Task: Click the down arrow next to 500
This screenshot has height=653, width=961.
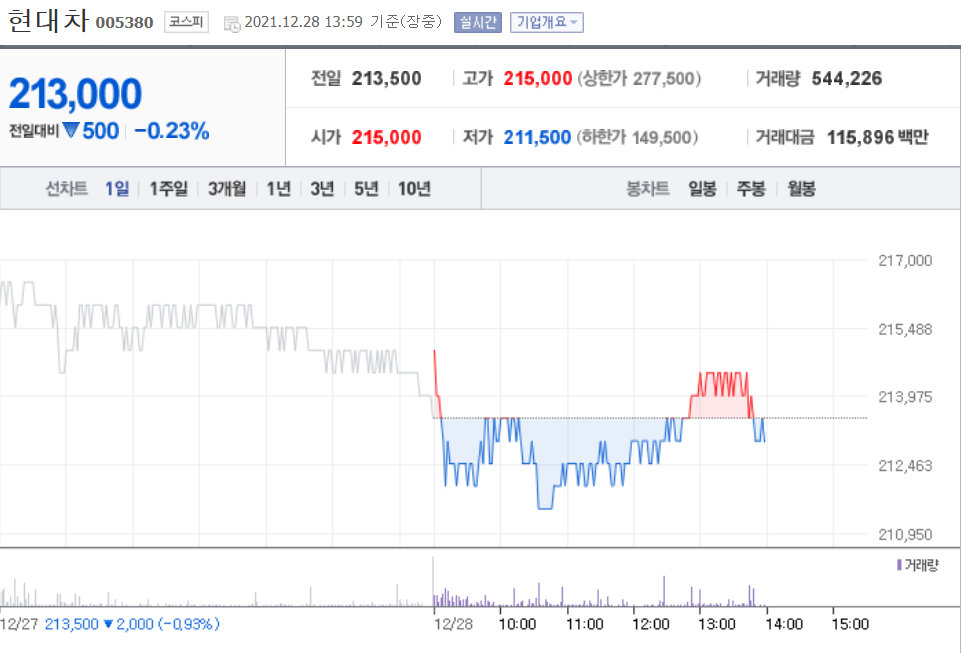Action: click(70, 131)
